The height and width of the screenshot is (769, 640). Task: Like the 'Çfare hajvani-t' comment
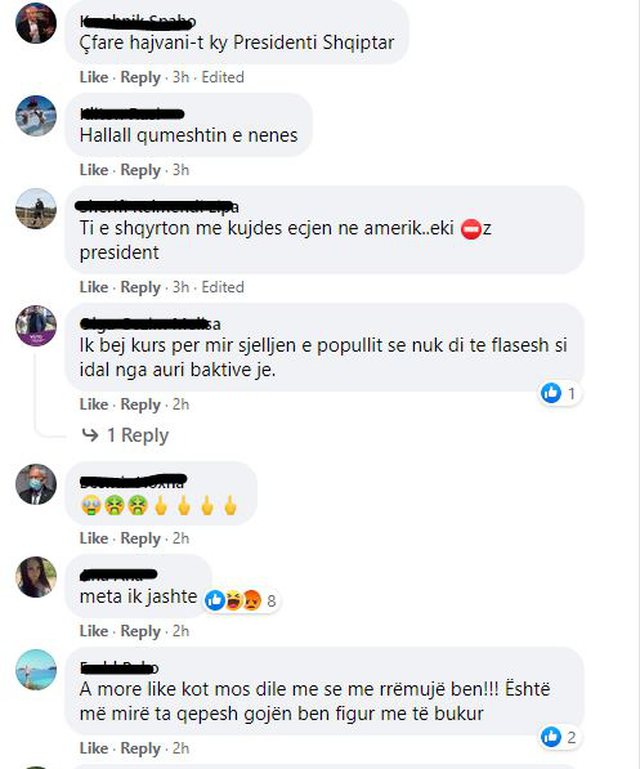94,77
